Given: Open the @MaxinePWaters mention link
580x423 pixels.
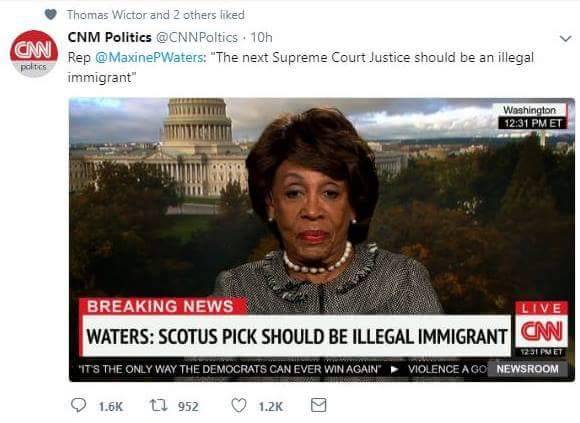Looking at the screenshot, I should click(x=149, y=58).
